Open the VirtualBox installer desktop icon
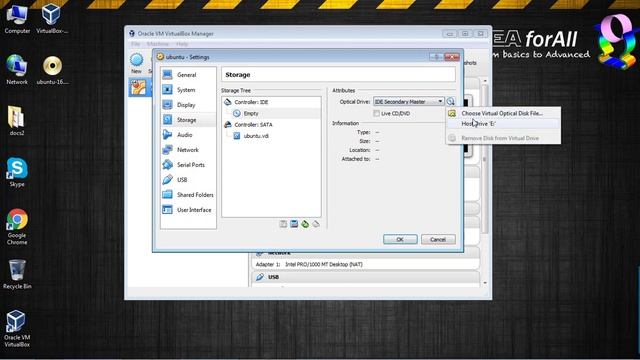This screenshot has height=360, width=640. point(52,19)
